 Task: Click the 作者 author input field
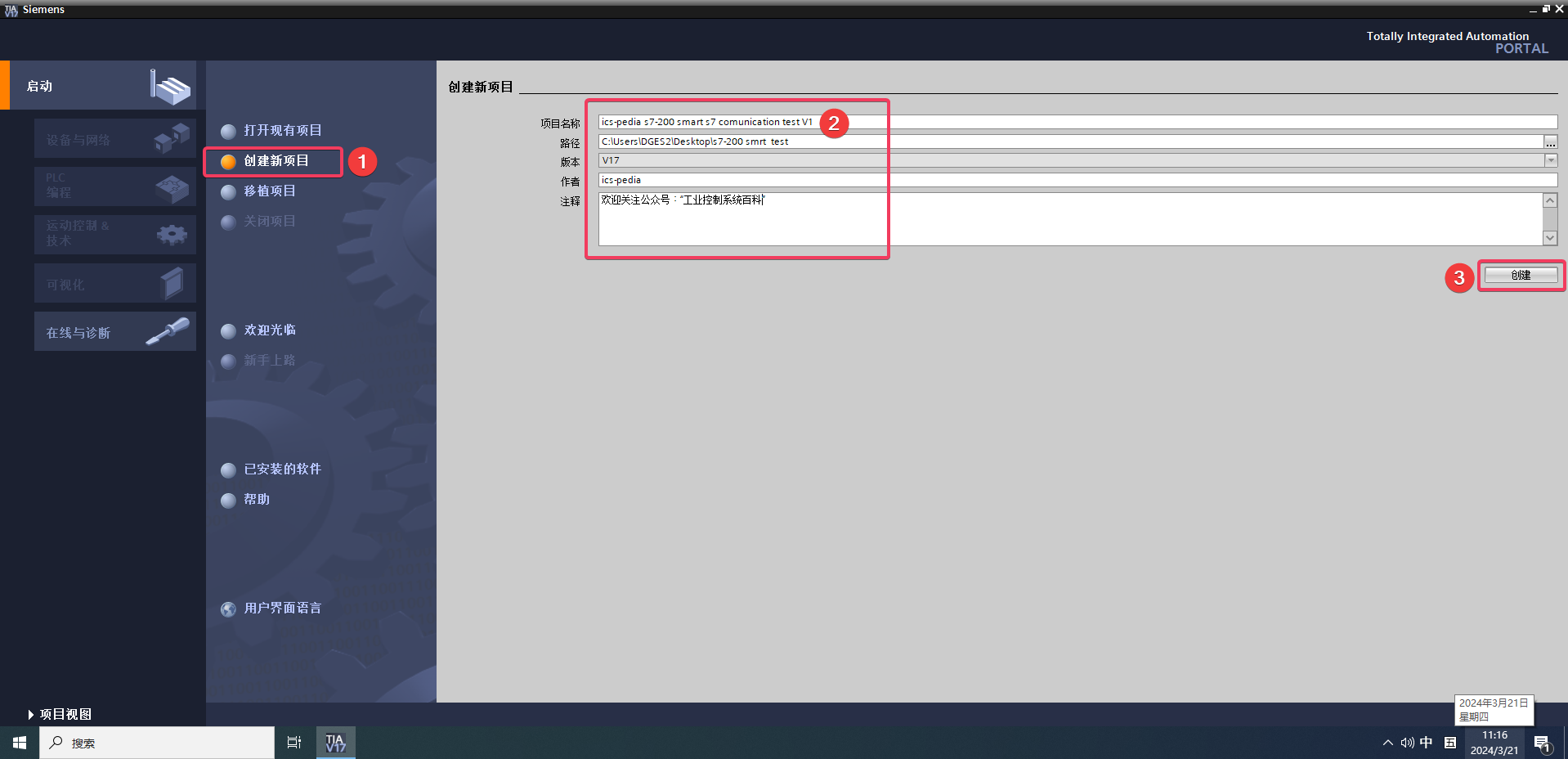pyautogui.click(x=1077, y=180)
